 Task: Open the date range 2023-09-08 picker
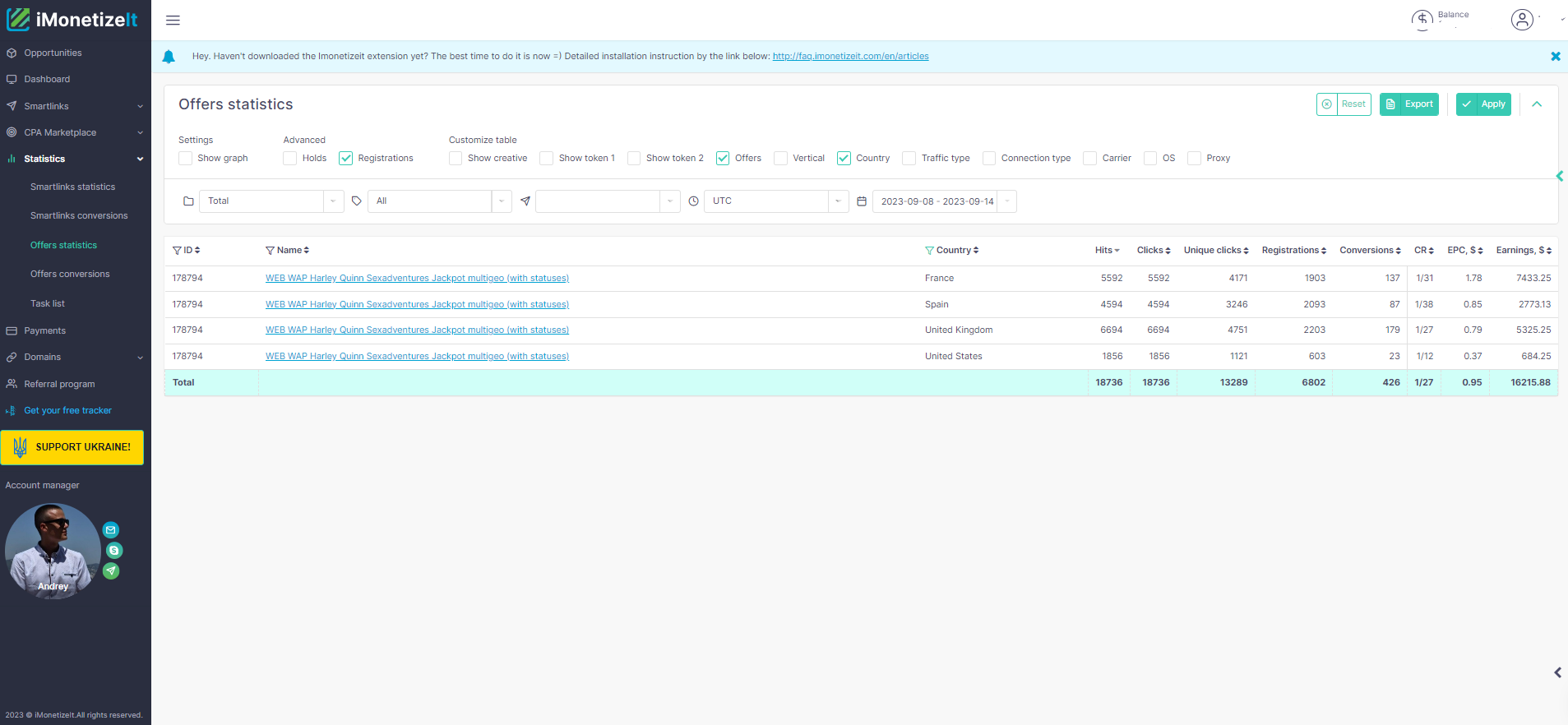point(945,201)
